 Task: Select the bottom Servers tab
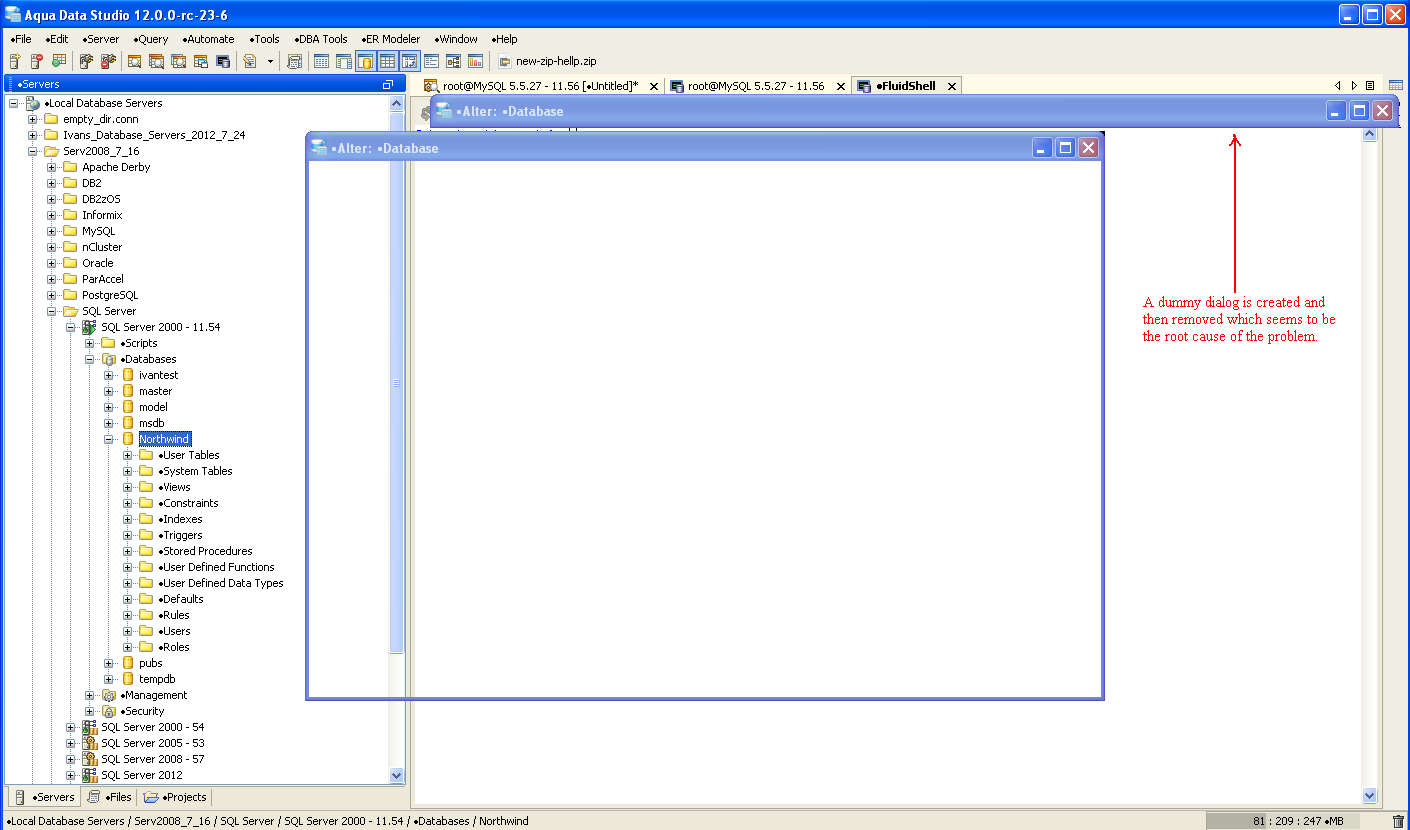click(x=45, y=797)
